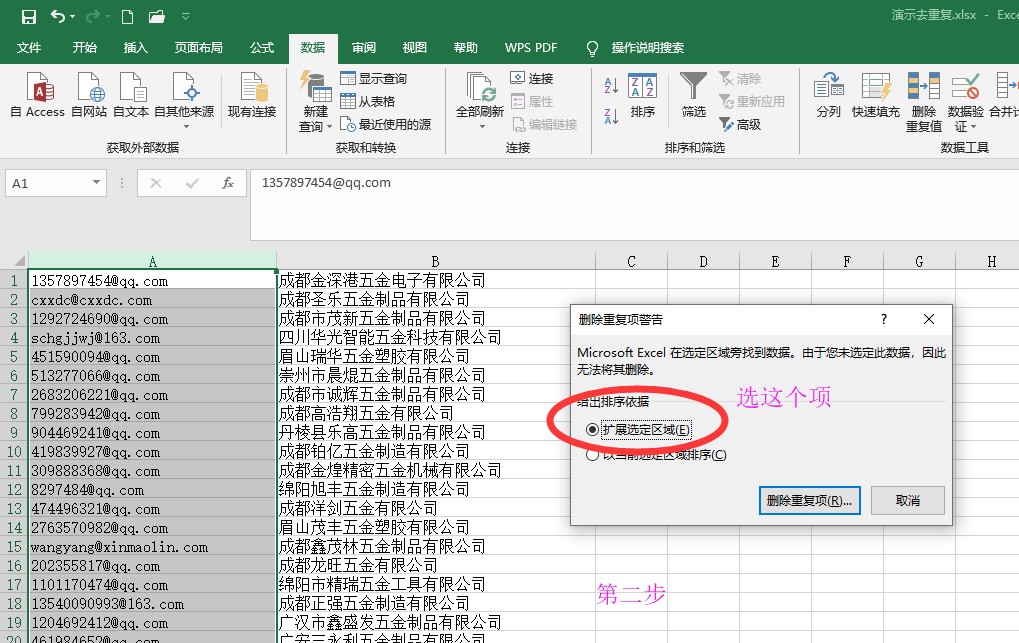Select all cells with the corner triangle
The height and width of the screenshot is (643, 1019).
(x=19, y=261)
